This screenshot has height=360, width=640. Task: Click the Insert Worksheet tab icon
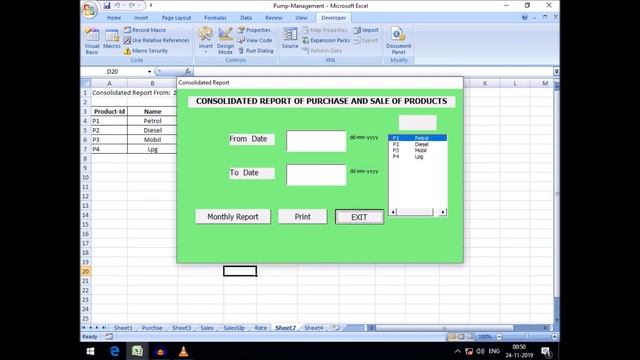(x=336, y=328)
